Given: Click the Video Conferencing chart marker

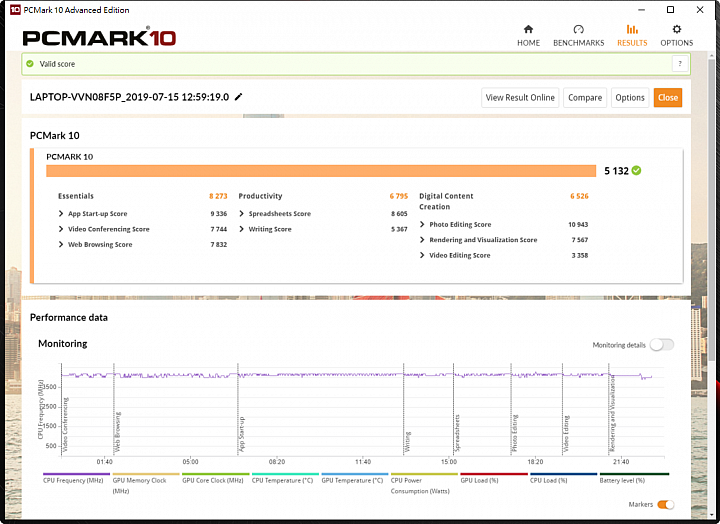Looking at the screenshot, I should pyautogui.click(x=65, y=424).
